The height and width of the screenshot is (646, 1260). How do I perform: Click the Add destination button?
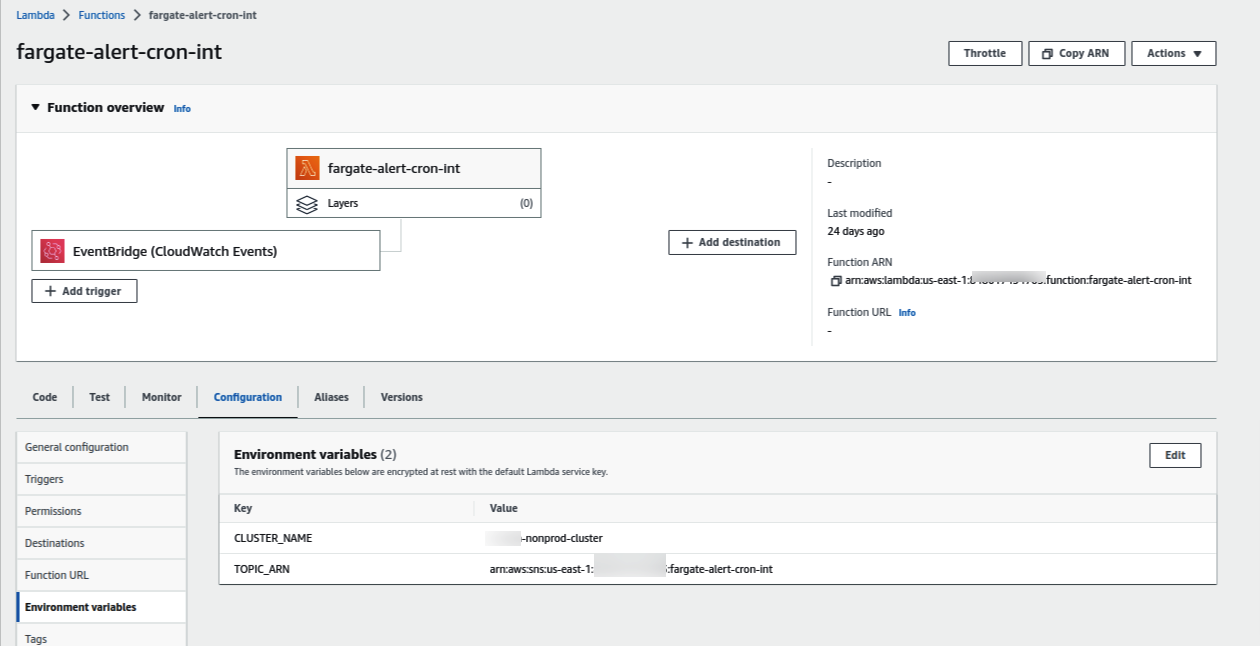[x=732, y=242]
